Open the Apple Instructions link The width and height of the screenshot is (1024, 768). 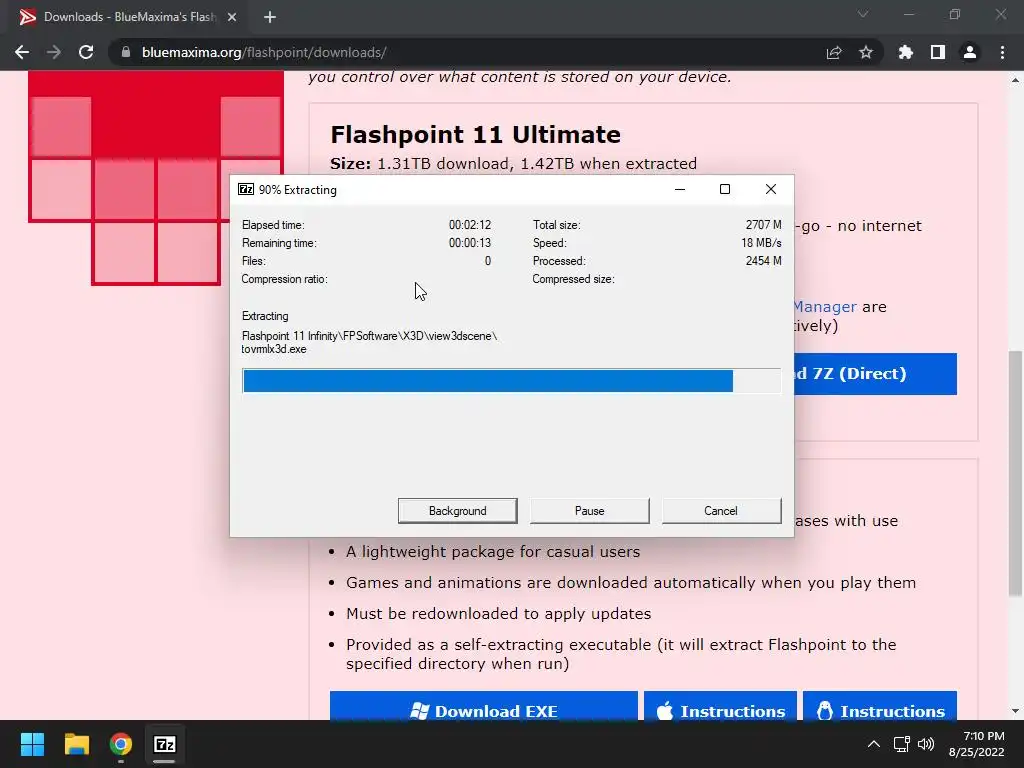[720, 707]
